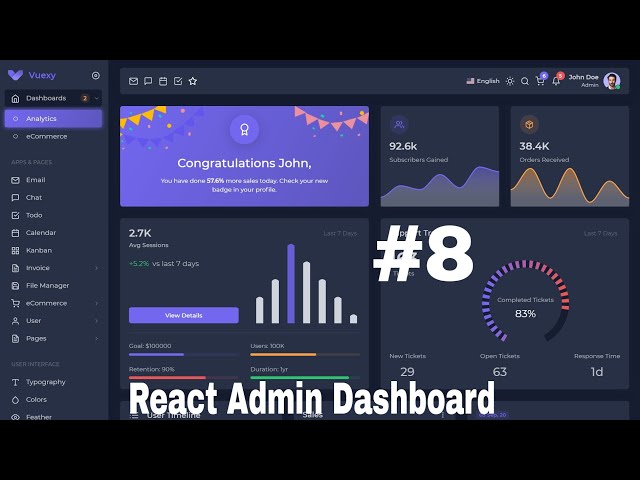
Task: Click the Kanban grid icon
Action: pyautogui.click(x=16, y=250)
